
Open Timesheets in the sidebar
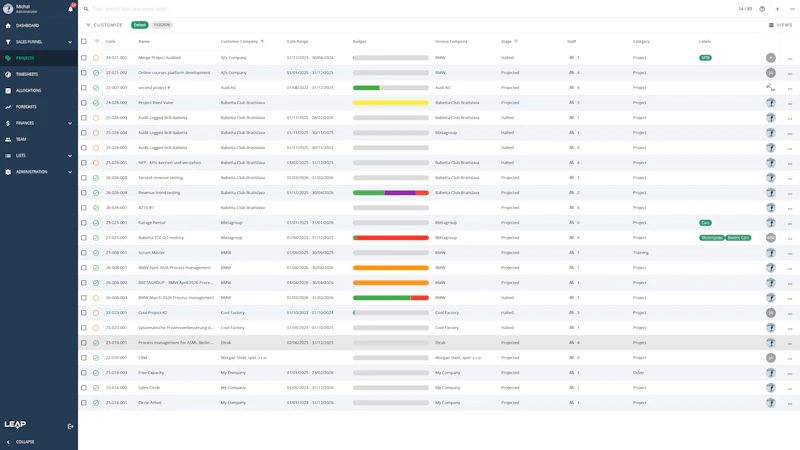click(x=39, y=74)
